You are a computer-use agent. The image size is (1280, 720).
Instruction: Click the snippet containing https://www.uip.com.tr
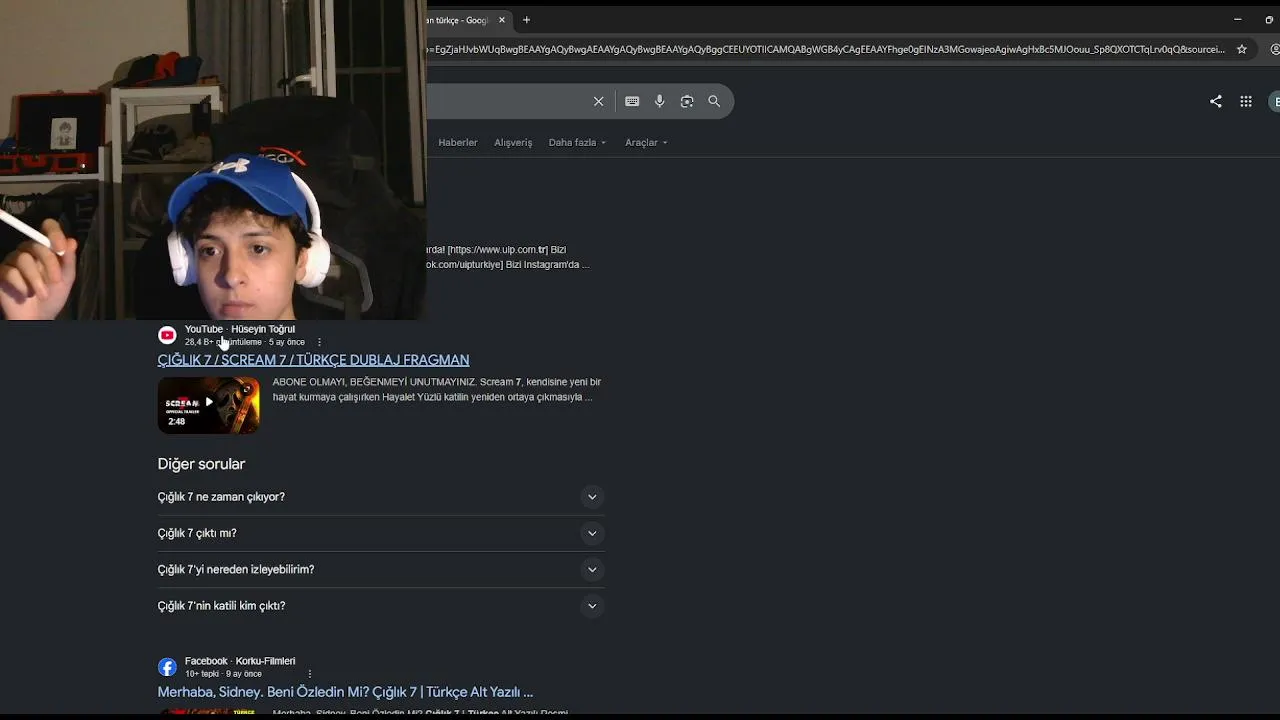tap(509, 257)
